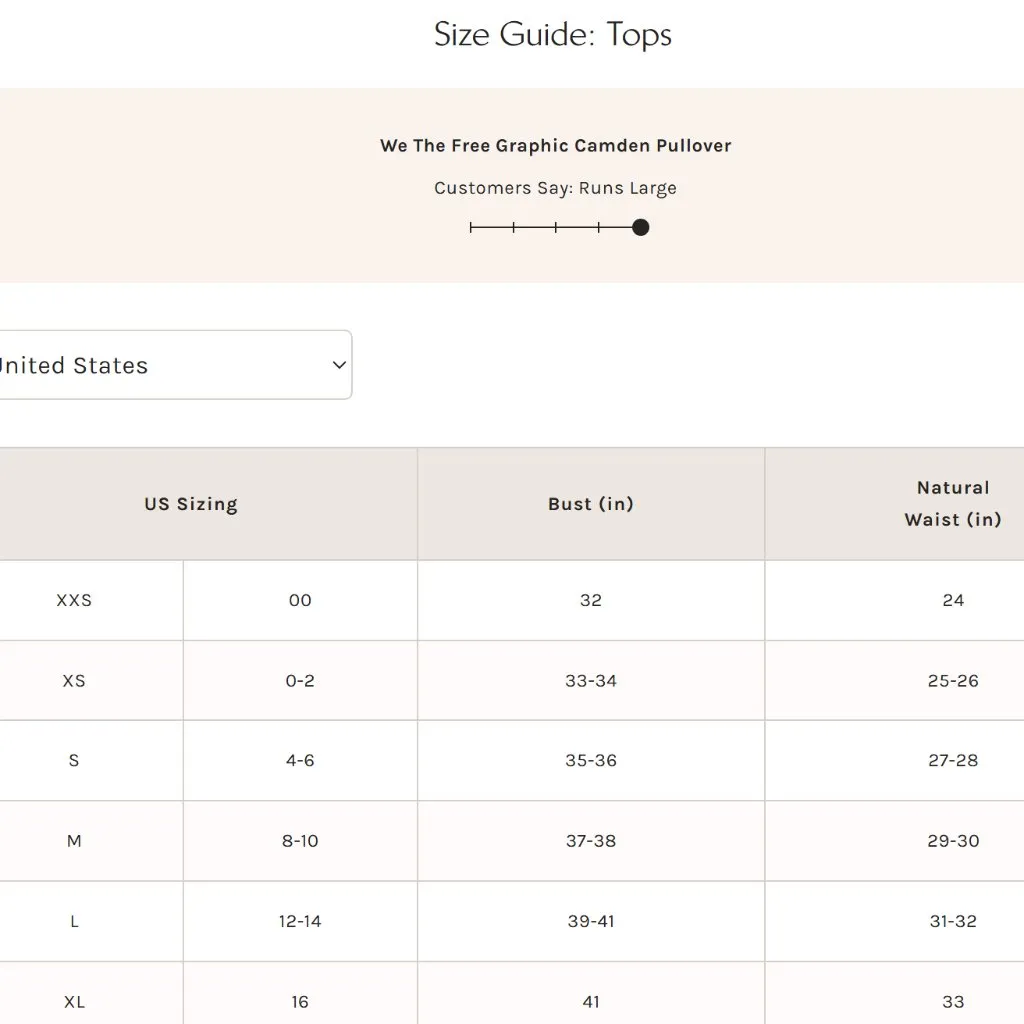Image resolution: width=1024 pixels, height=1024 pixels.
Task: Select the M size row label
Action: coord(74,841)
